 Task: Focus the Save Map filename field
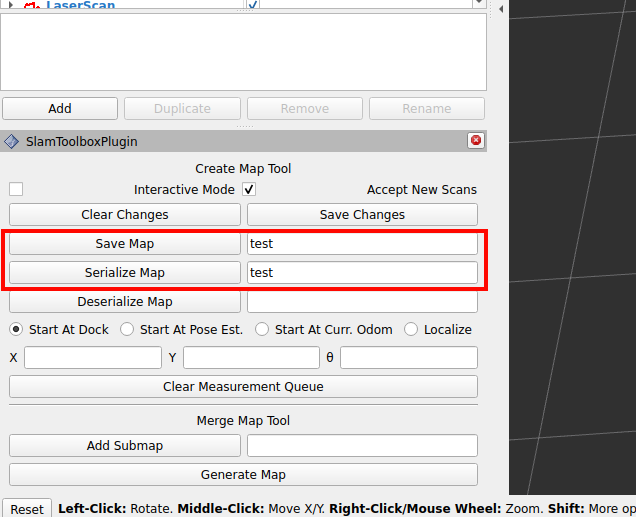tap(362, 243)
